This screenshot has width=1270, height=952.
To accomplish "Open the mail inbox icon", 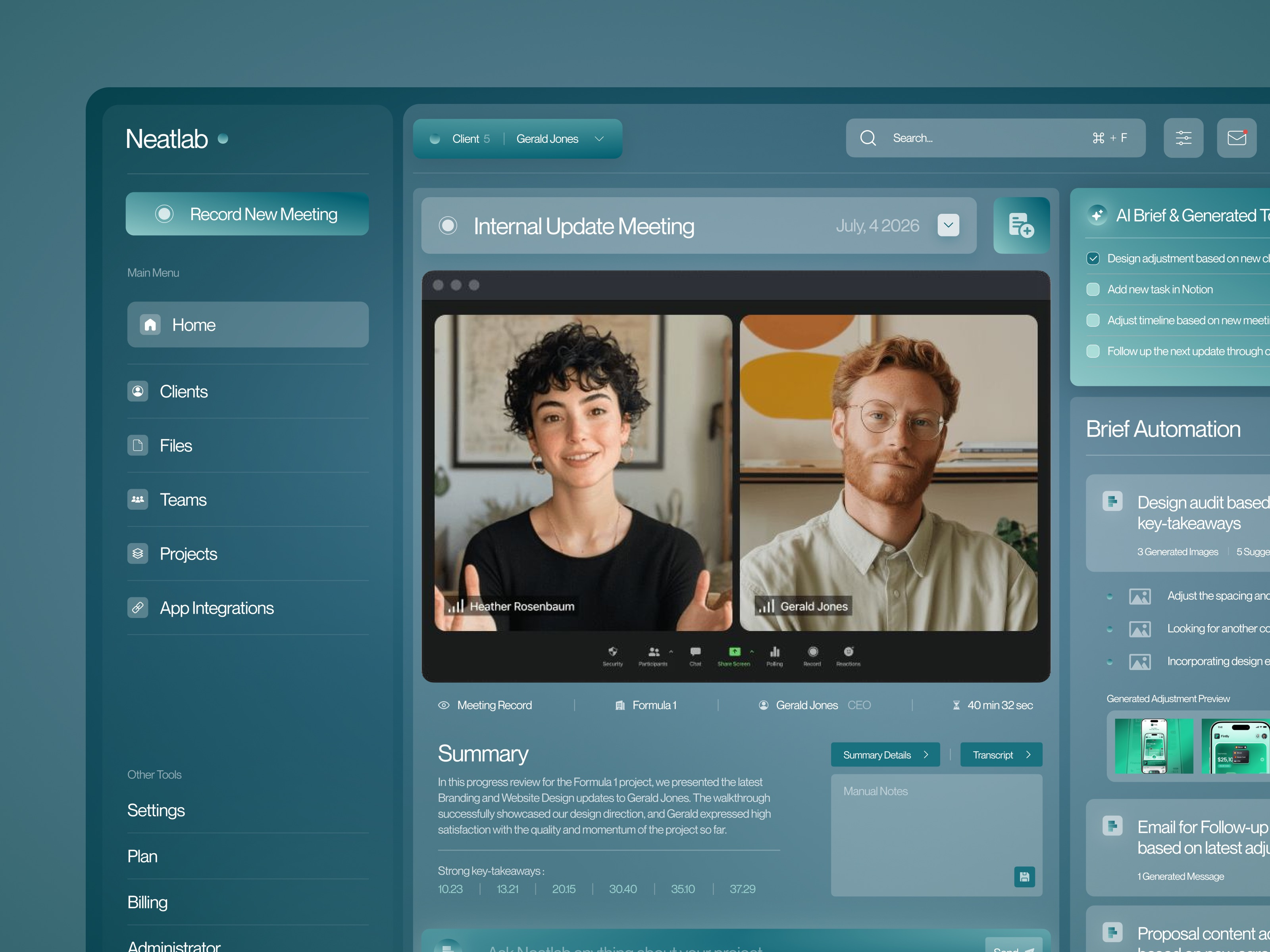I will coord(1237,138).
